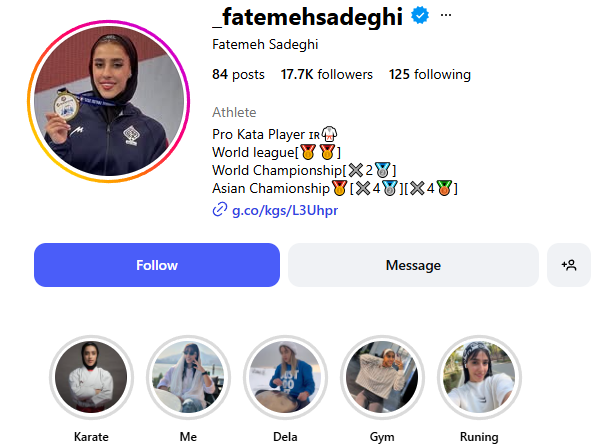Click the blue verified badge
608x448 pixels.
420,16
